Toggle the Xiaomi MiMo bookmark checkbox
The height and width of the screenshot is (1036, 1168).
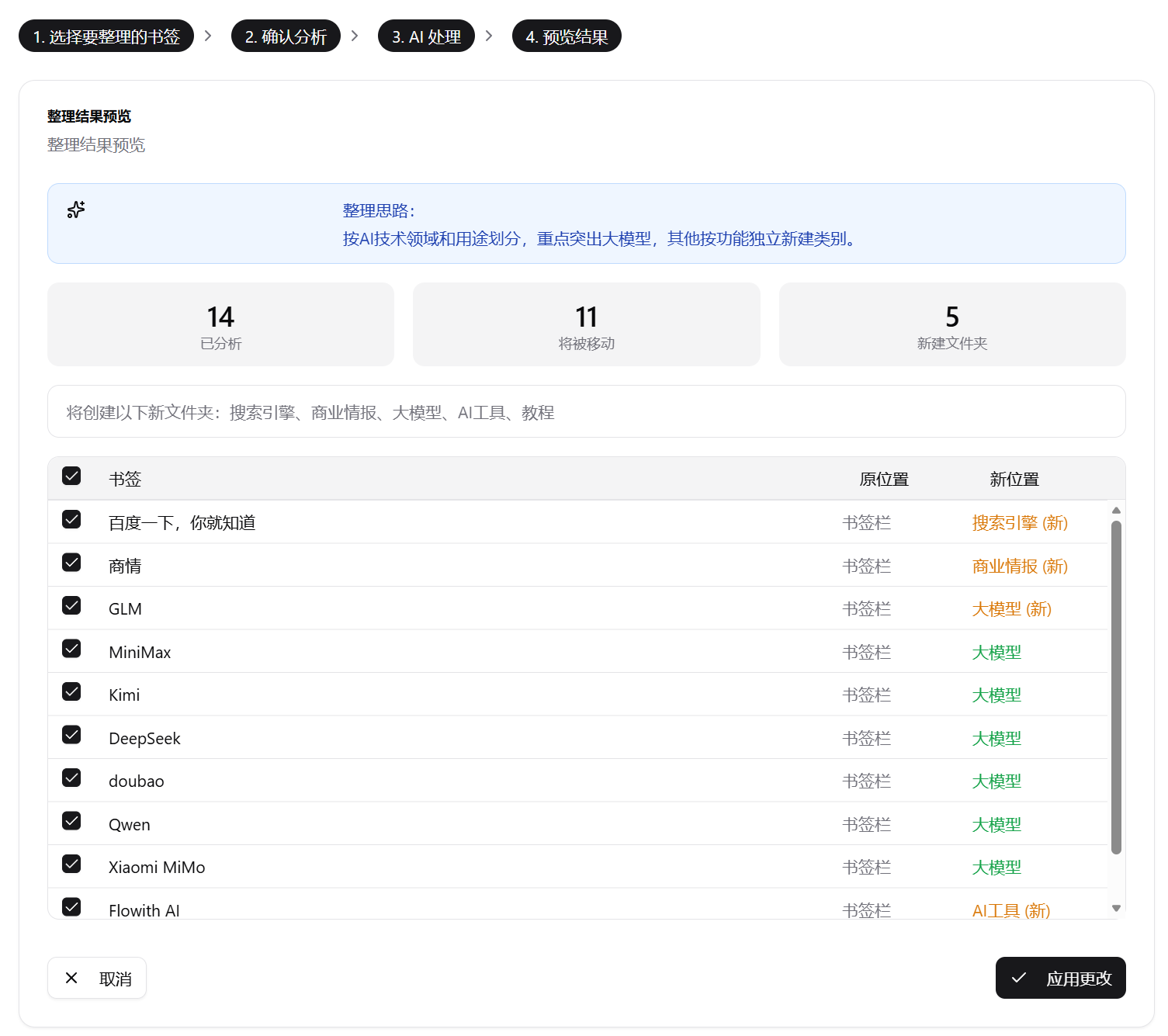[71, 864]
